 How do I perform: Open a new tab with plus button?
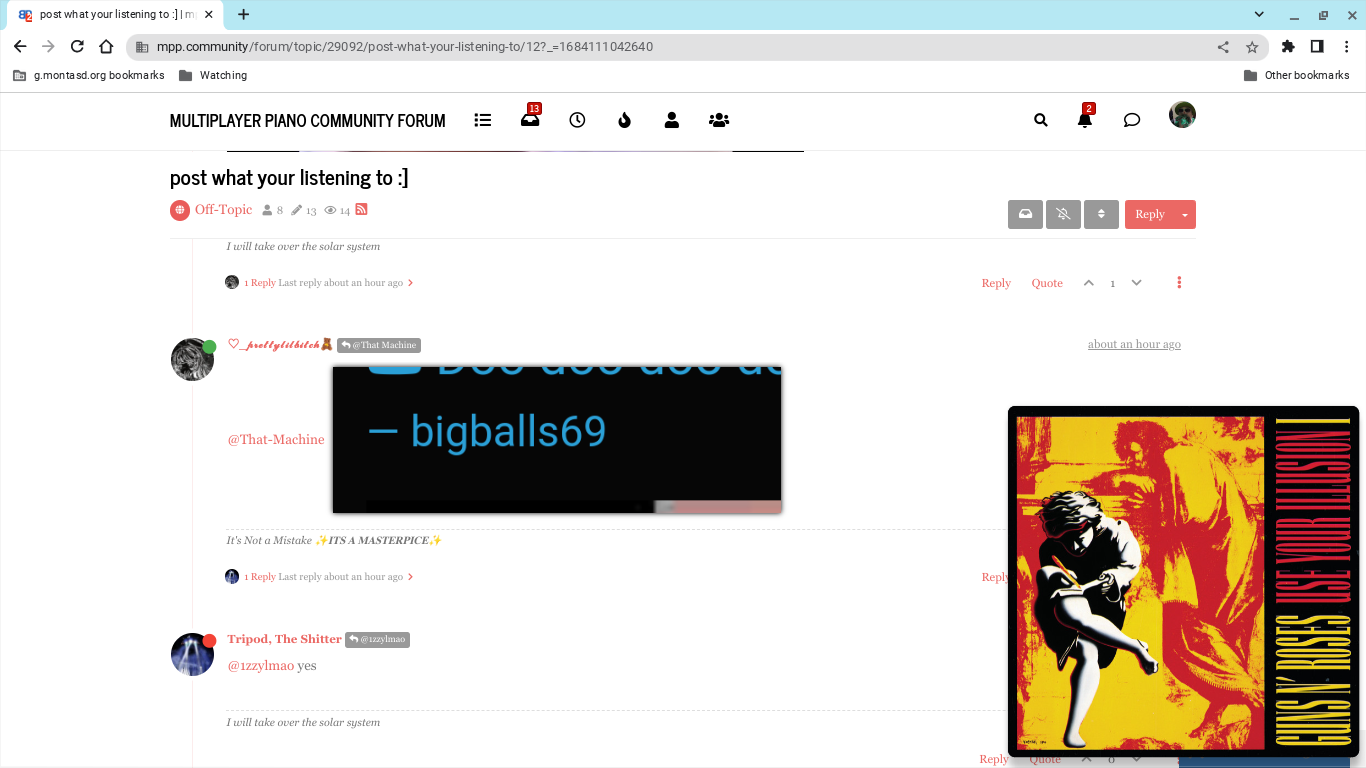(x=243, y=14)
